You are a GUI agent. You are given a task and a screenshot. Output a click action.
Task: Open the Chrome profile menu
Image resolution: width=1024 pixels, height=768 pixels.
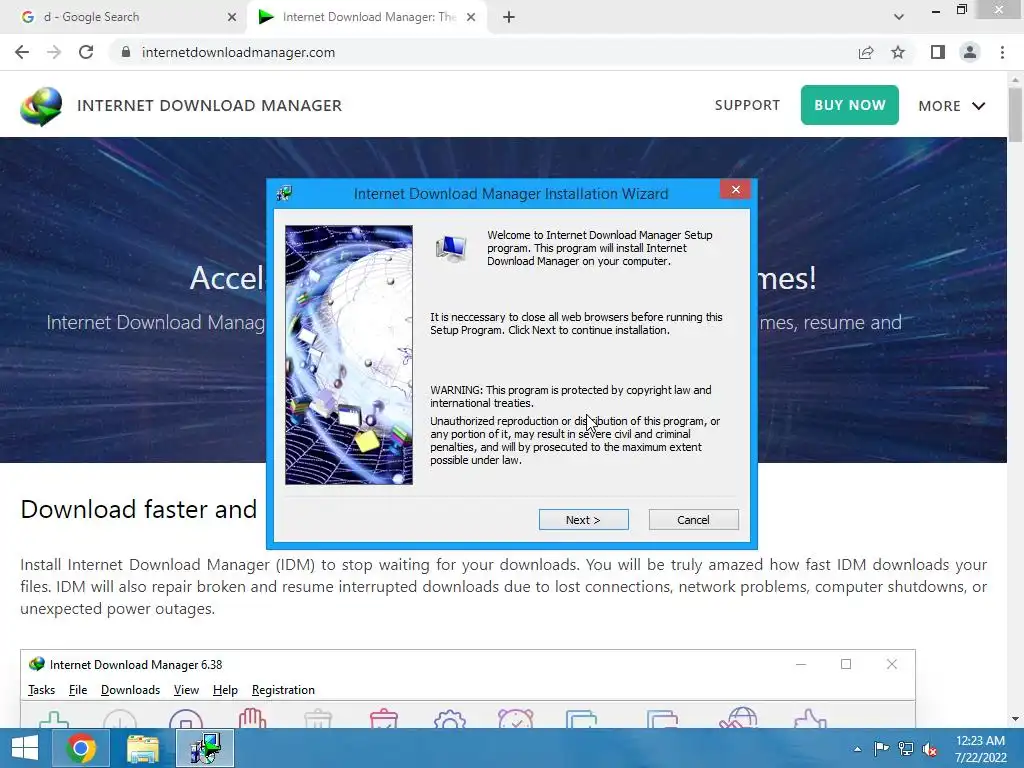970,52
